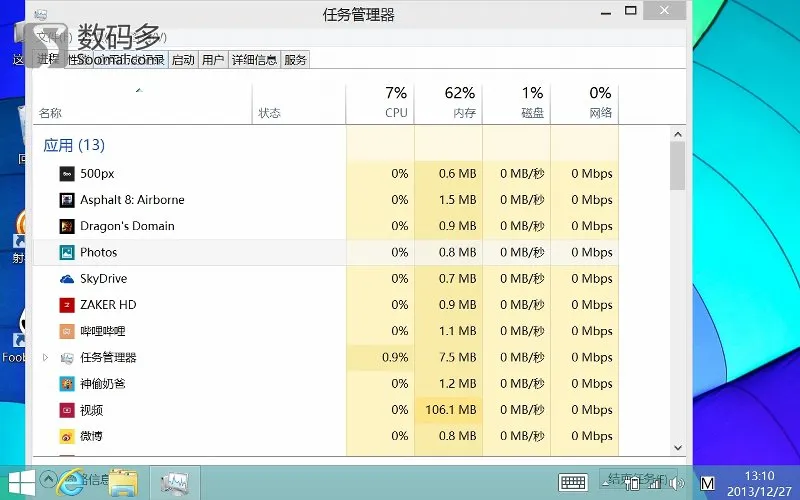
Task: Open File Explorer from the taskbar
Action: [123, 483]
